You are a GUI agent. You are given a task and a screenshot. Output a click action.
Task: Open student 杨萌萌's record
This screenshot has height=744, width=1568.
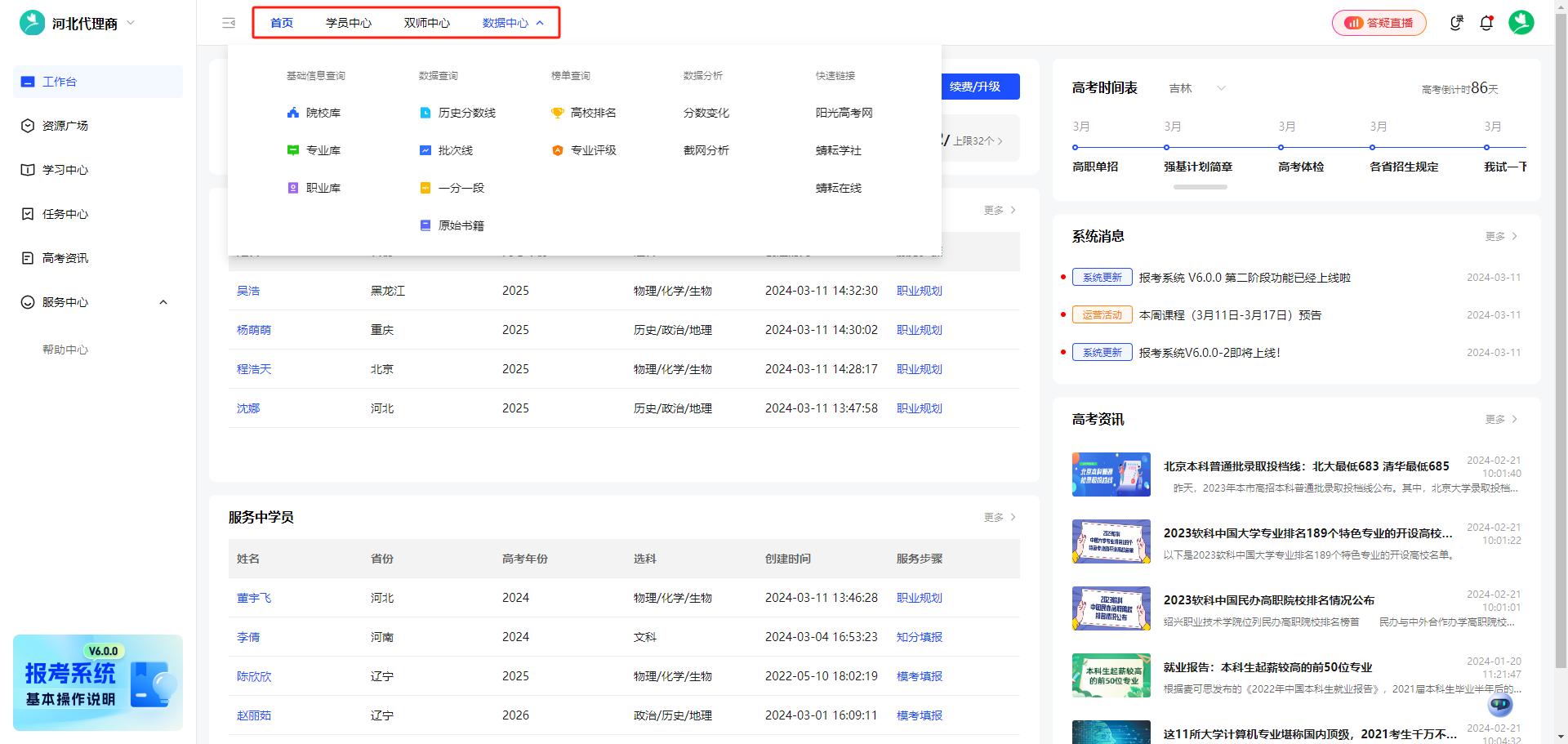click(x=254, y=330)
